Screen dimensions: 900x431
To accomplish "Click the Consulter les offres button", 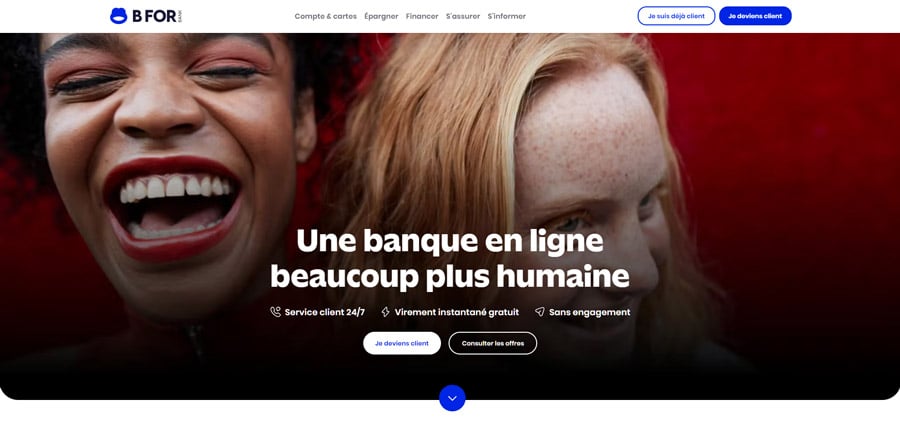I will coord(492,343).
